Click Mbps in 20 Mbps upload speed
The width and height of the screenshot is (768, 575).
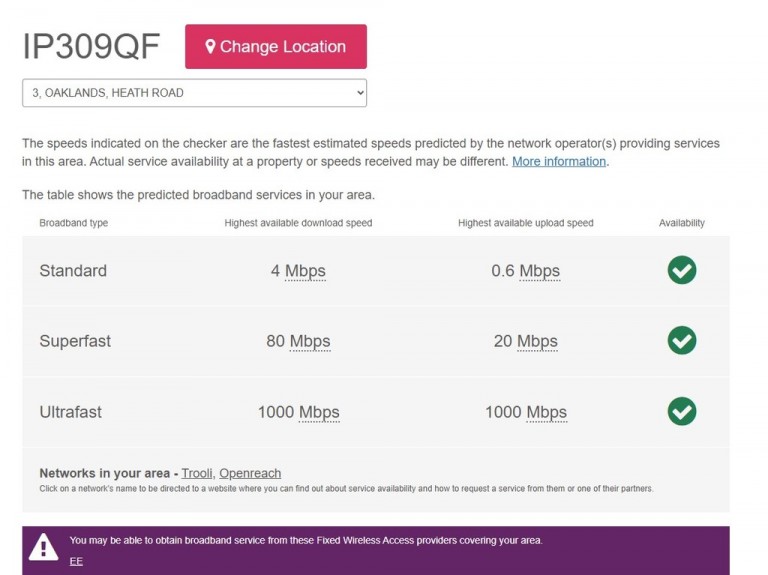tap(537, 341)
